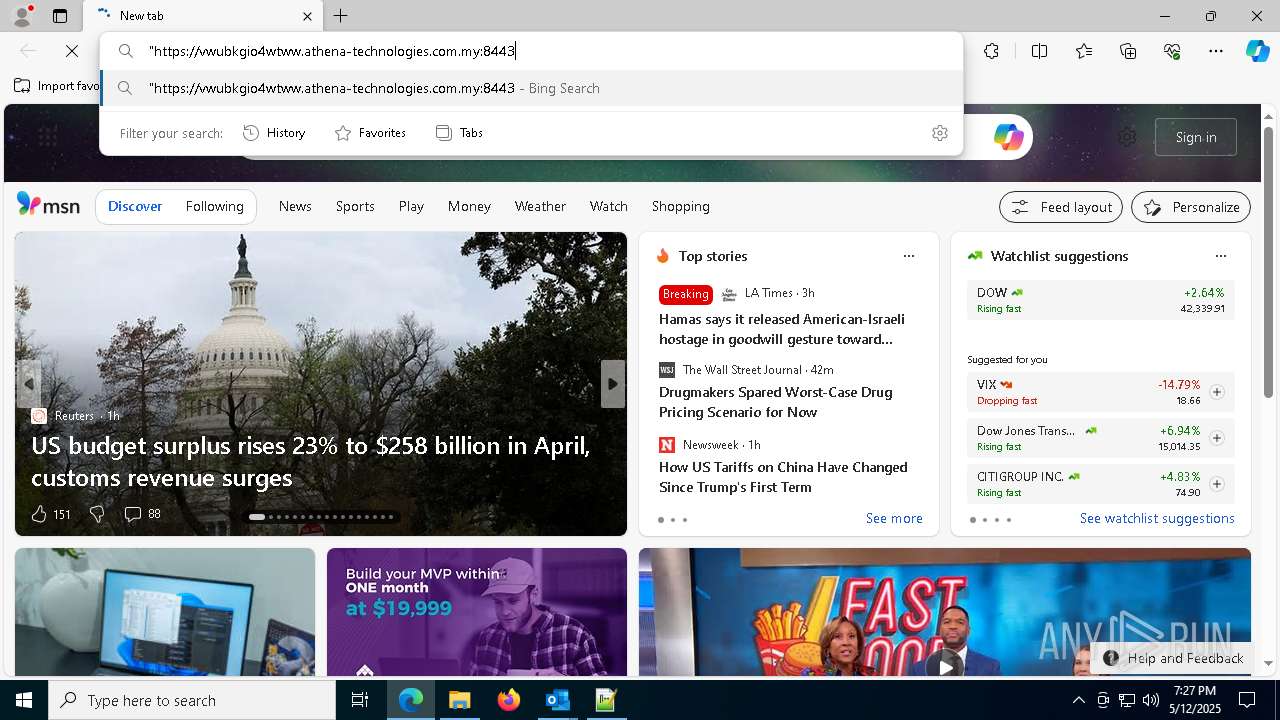Select the Following tab

click(214, 206)
